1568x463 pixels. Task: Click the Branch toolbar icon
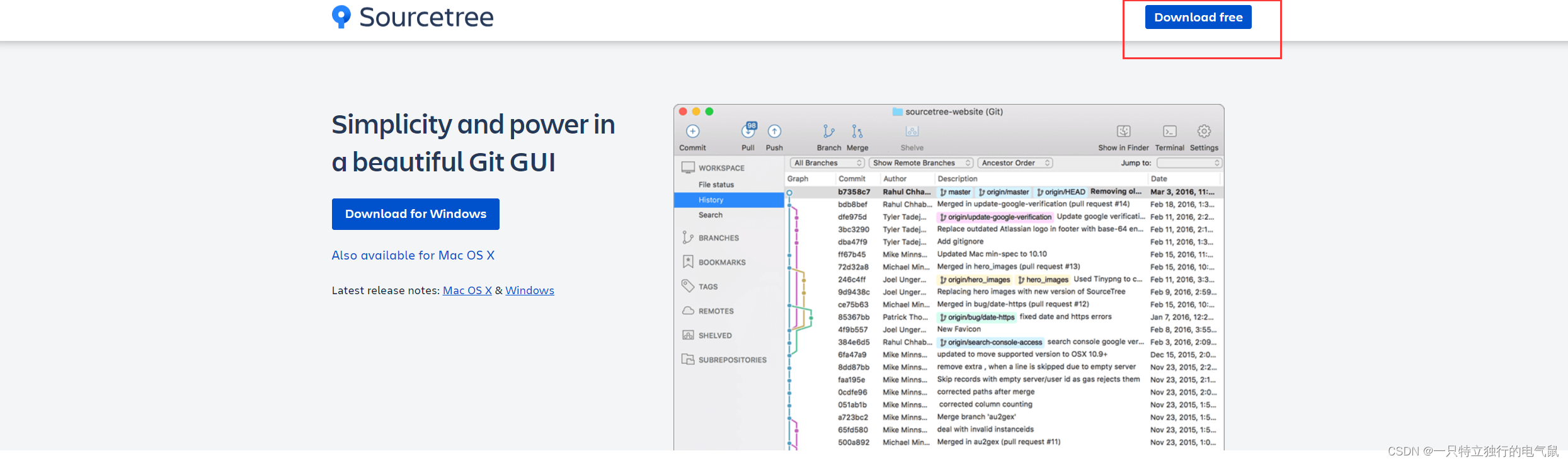[x=828, y=131]
